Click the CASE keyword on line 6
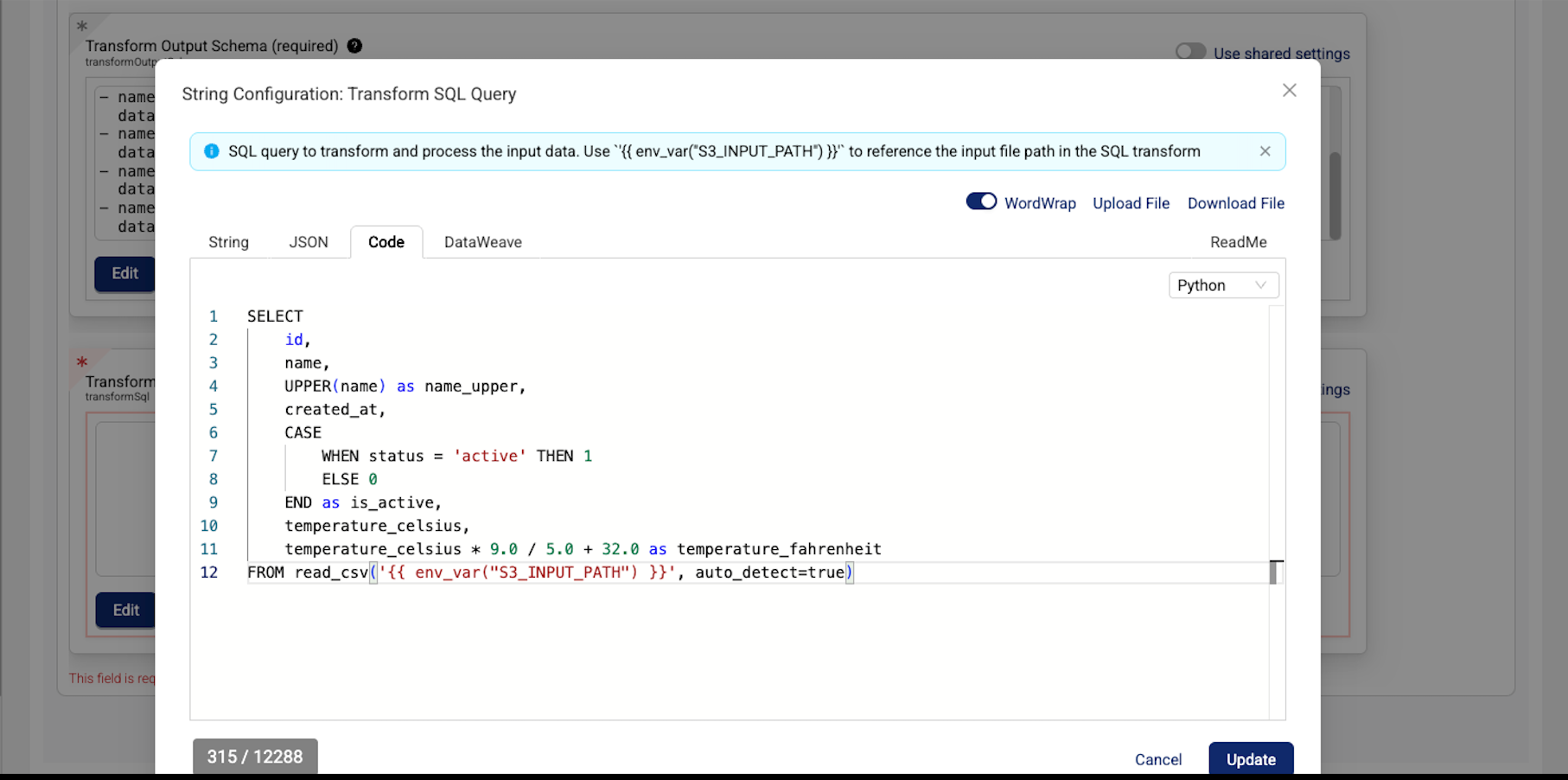This screenshot has width=1568, height=780. (x=303, y=432)
